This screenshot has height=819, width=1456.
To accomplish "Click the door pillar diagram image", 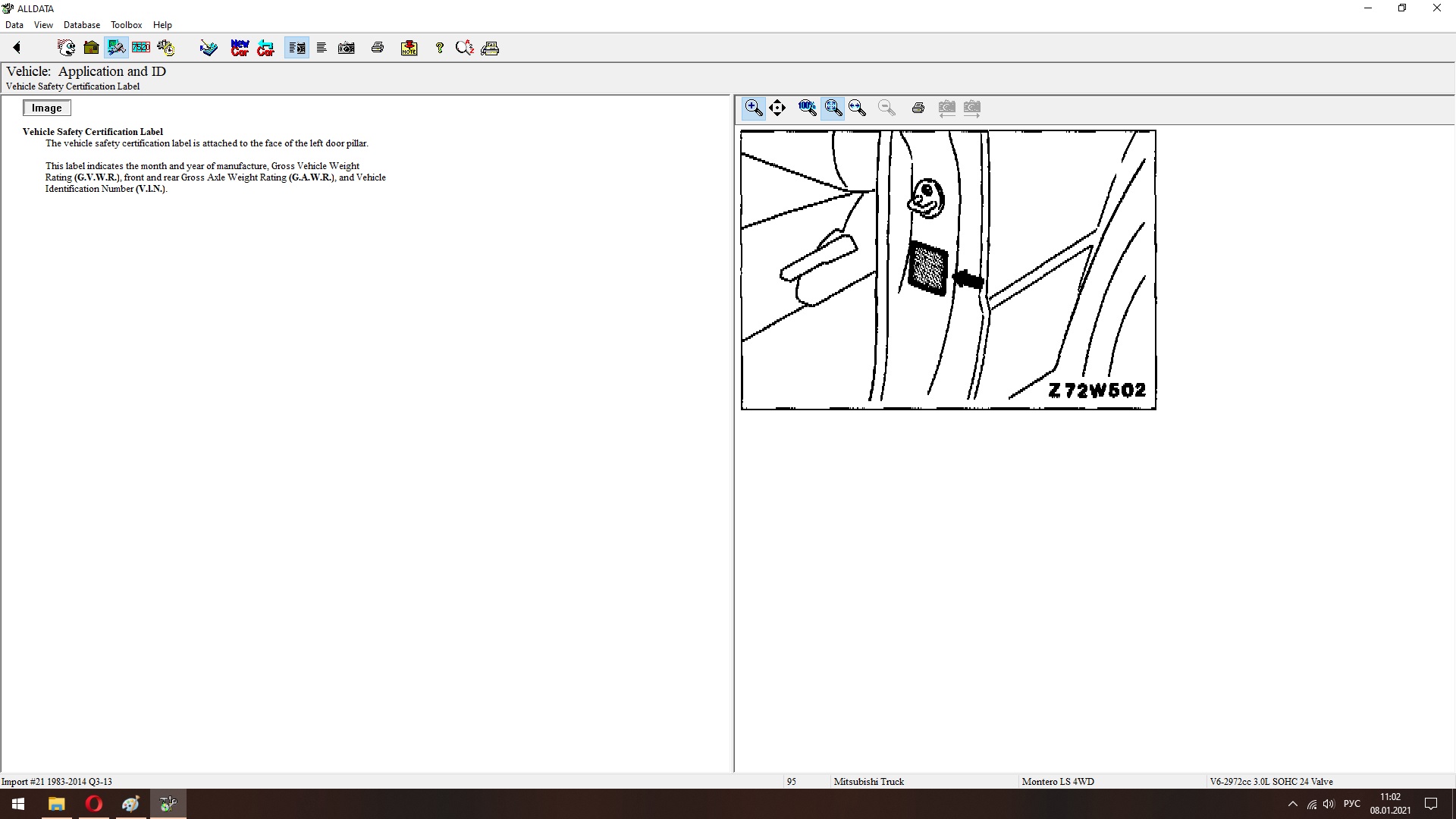I will coord(948,270).
